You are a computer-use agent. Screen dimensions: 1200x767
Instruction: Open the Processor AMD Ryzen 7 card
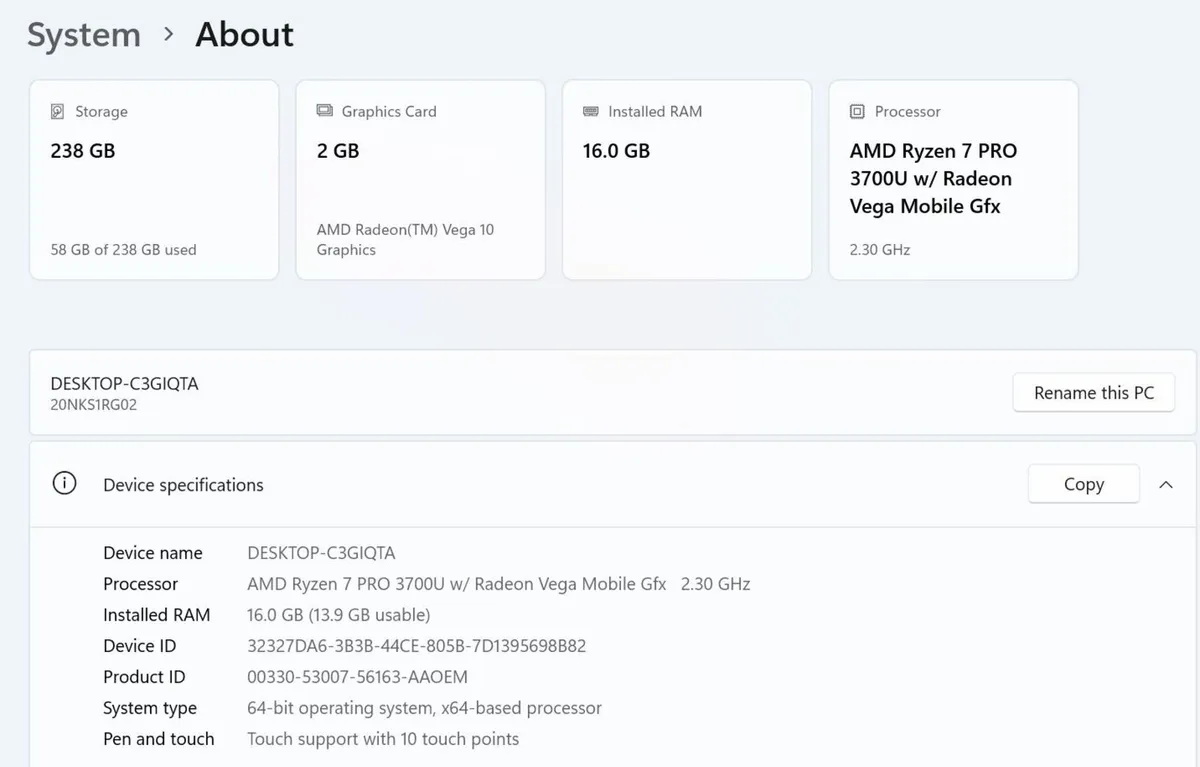pos(954,180)
